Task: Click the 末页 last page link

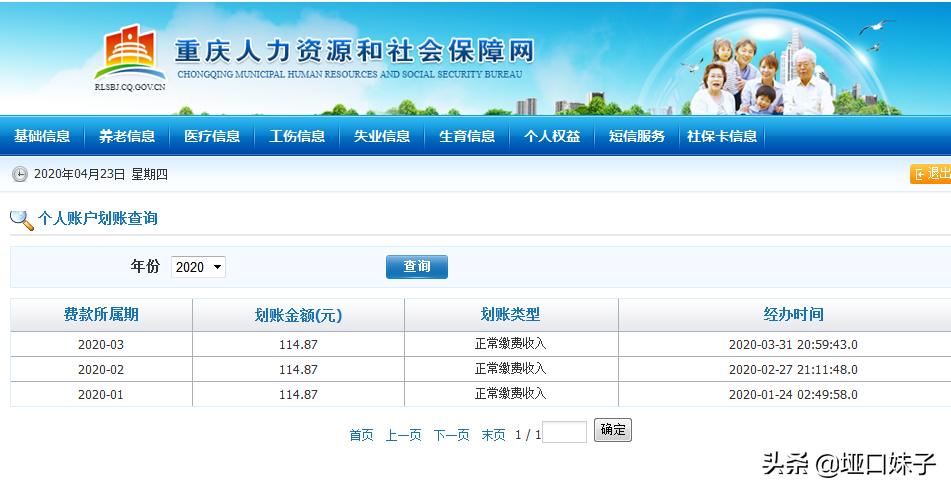Action: 493,435
